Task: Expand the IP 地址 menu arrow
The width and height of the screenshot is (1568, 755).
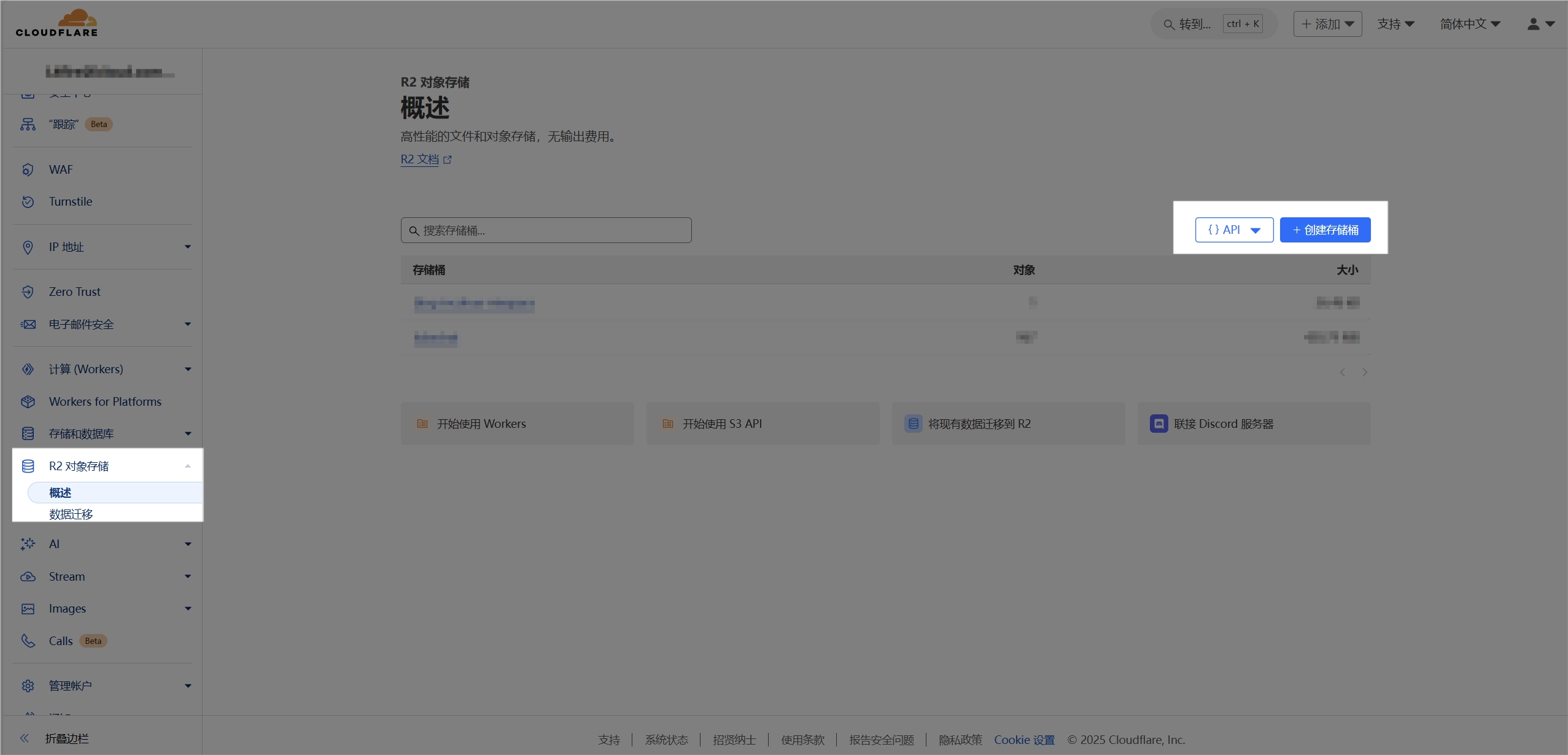Action: click(188, 247)
